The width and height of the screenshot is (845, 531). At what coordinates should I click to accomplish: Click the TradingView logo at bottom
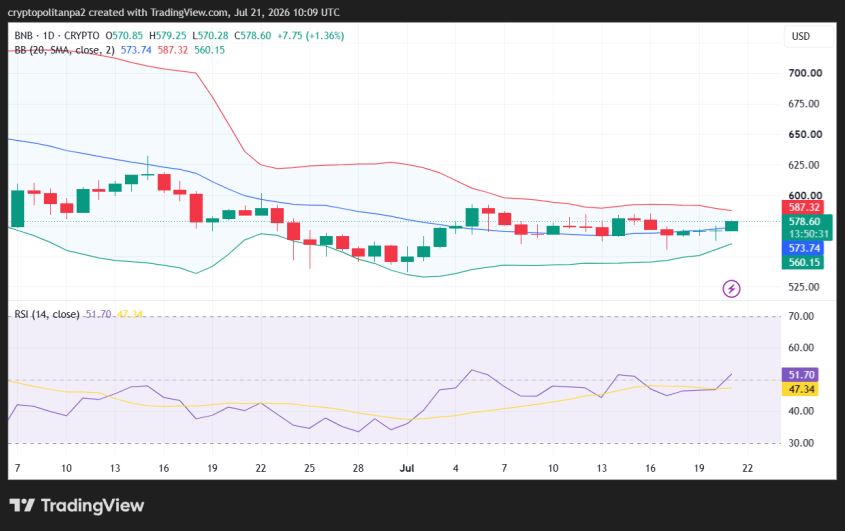(77, 506)
